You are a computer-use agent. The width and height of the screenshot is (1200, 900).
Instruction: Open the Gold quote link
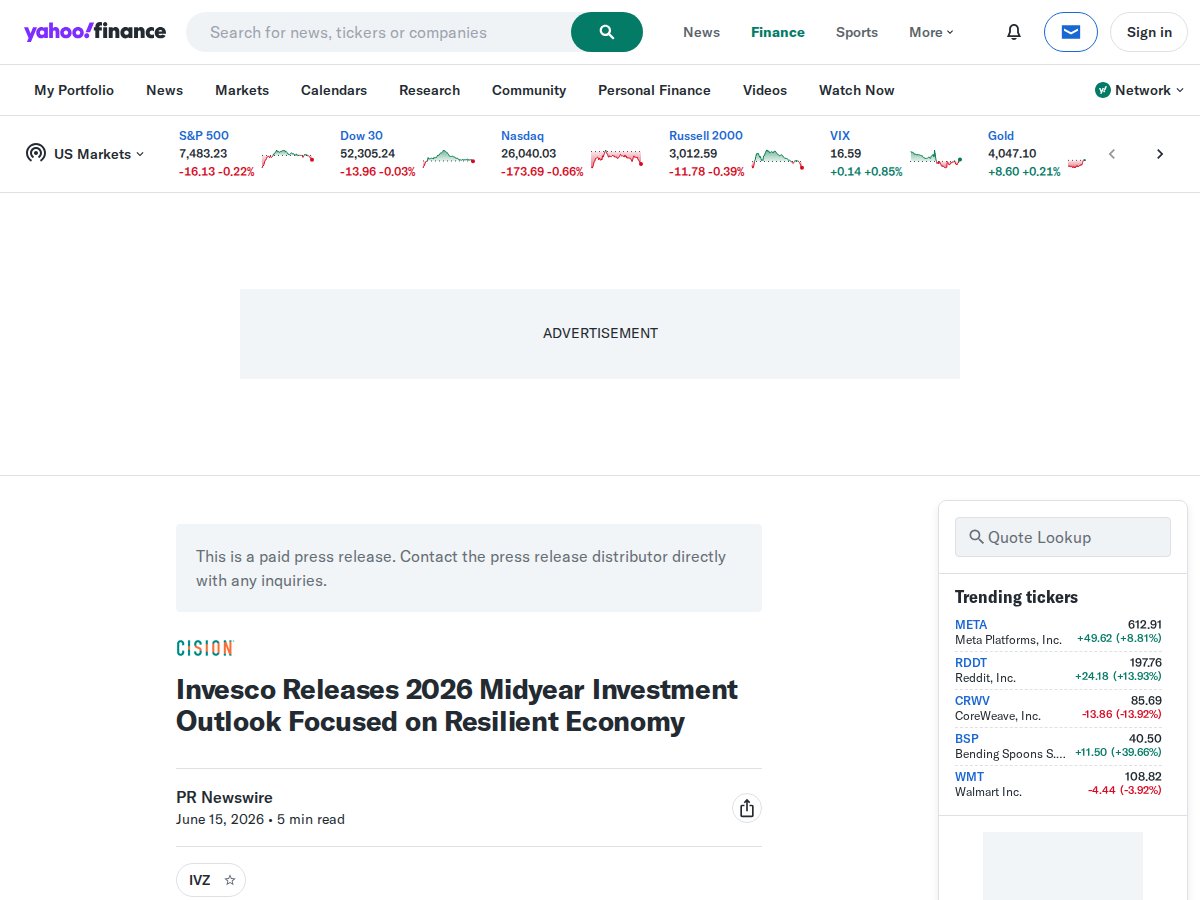(1001, 135)
